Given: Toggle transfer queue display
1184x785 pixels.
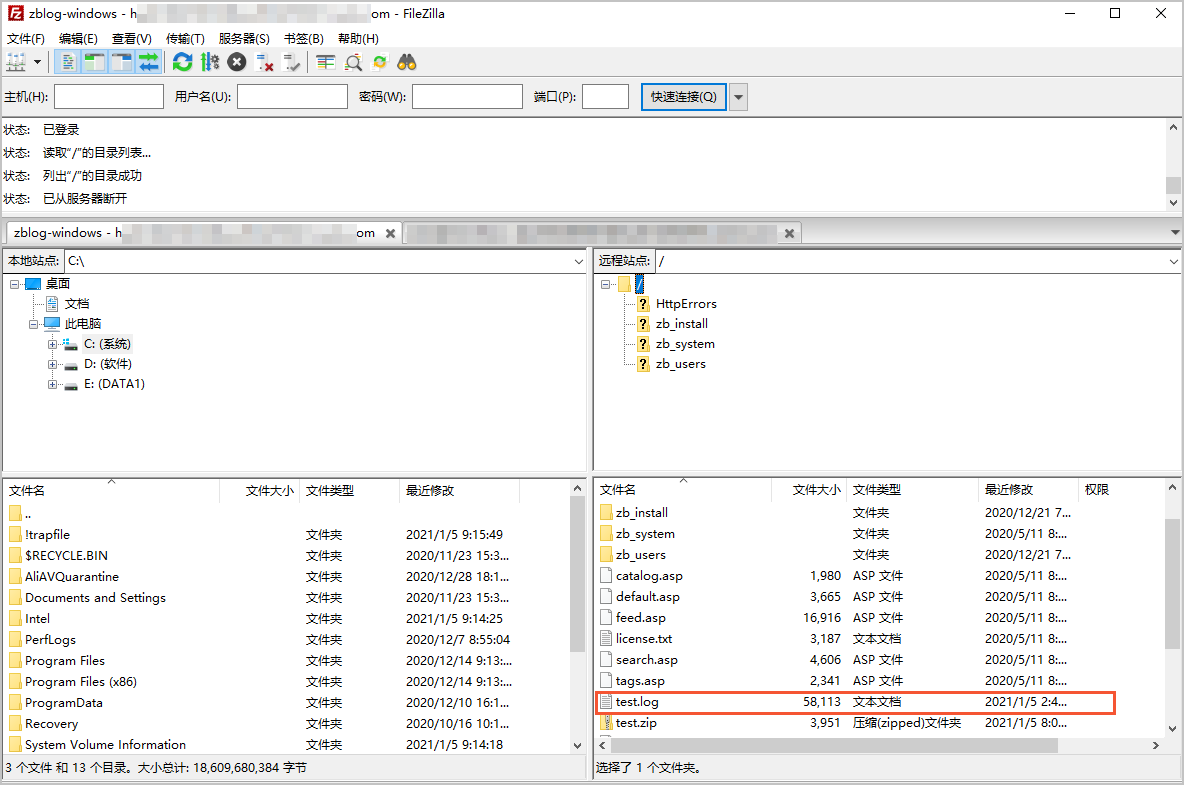Looking at the screenshot, I should [x=149, y=62].
